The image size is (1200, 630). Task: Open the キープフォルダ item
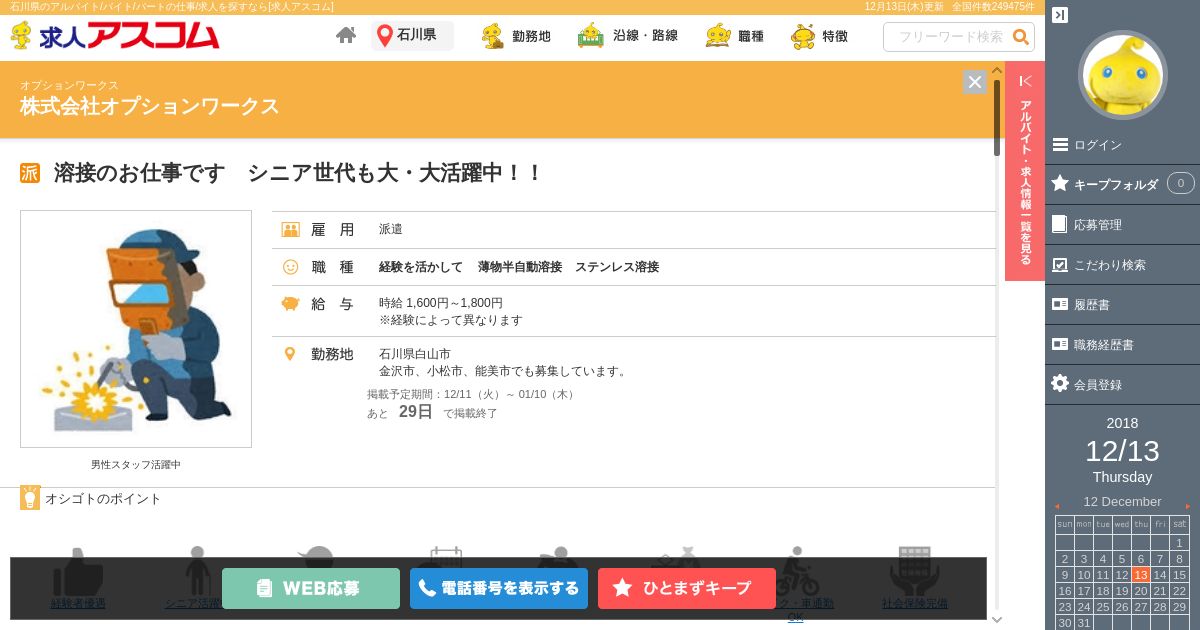coord(1122,184)
